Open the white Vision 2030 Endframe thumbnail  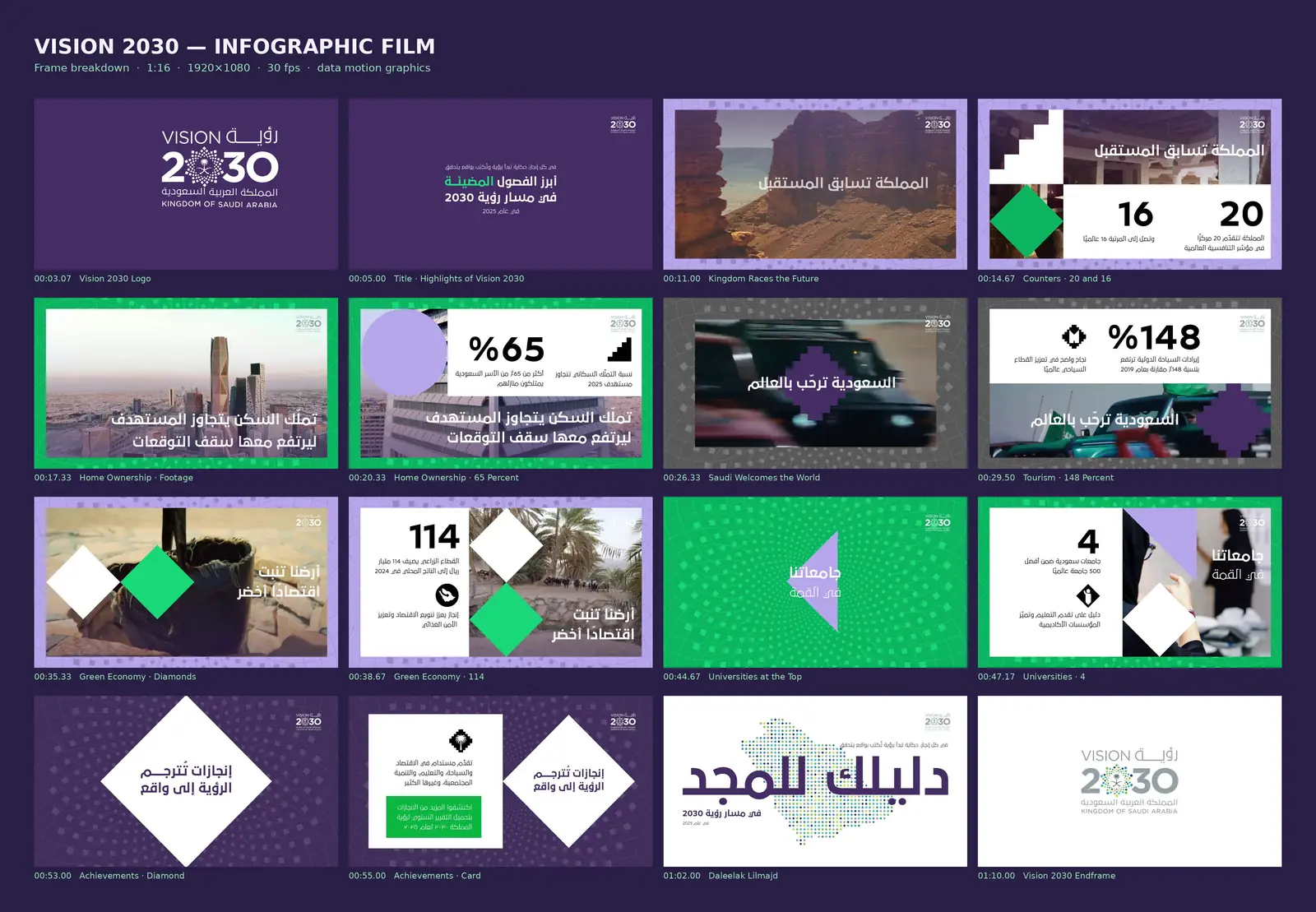click(1129, 781)
